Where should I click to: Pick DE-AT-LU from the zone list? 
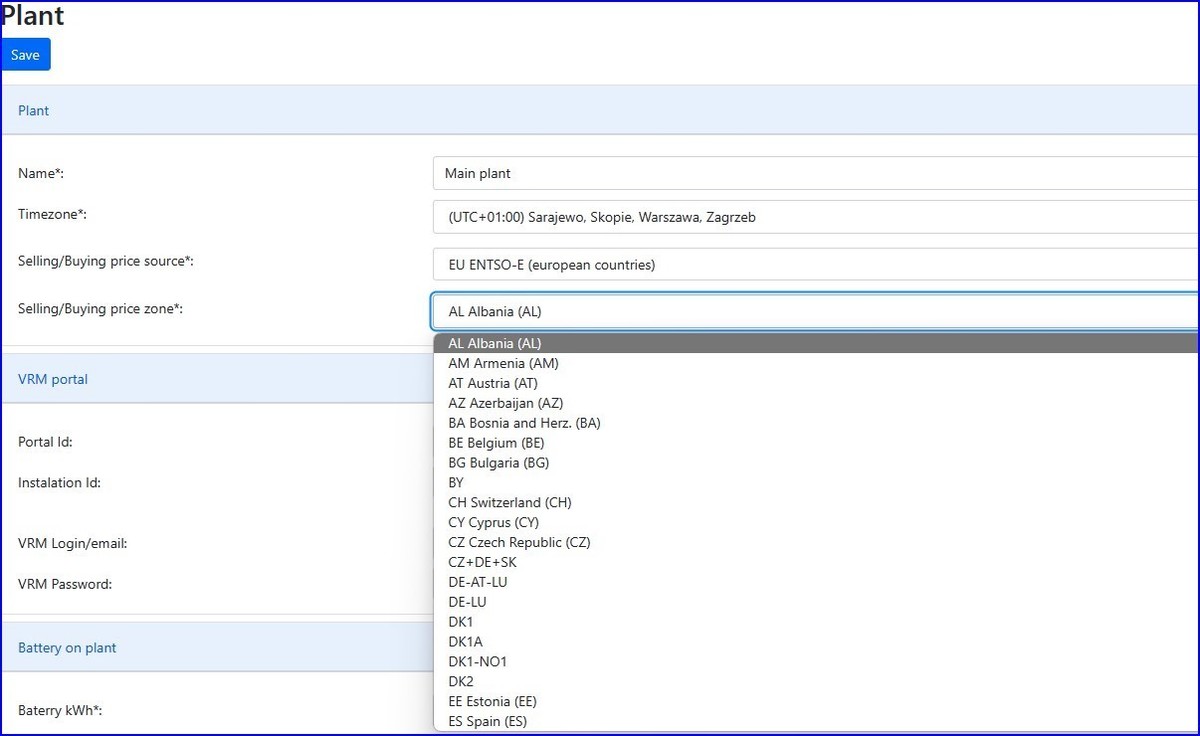pyautogui.click(x=478, y=582)
